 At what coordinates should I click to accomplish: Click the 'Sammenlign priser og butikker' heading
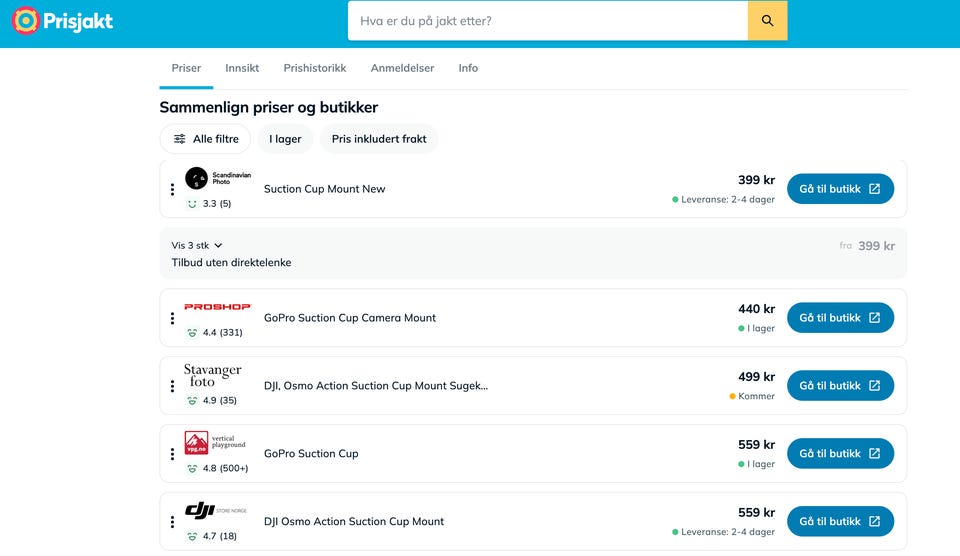[269, 108]
